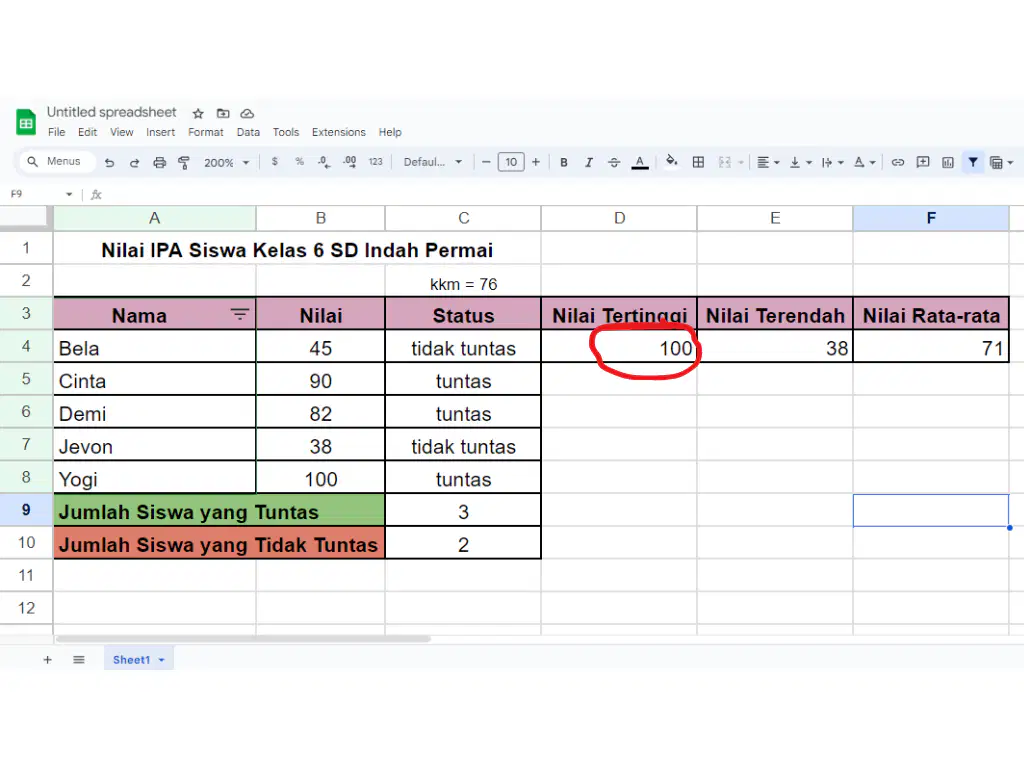The width and height of the screenshot is (1024, 768).
Task: Open the Tools menu
Action: [x=286, y=132]
